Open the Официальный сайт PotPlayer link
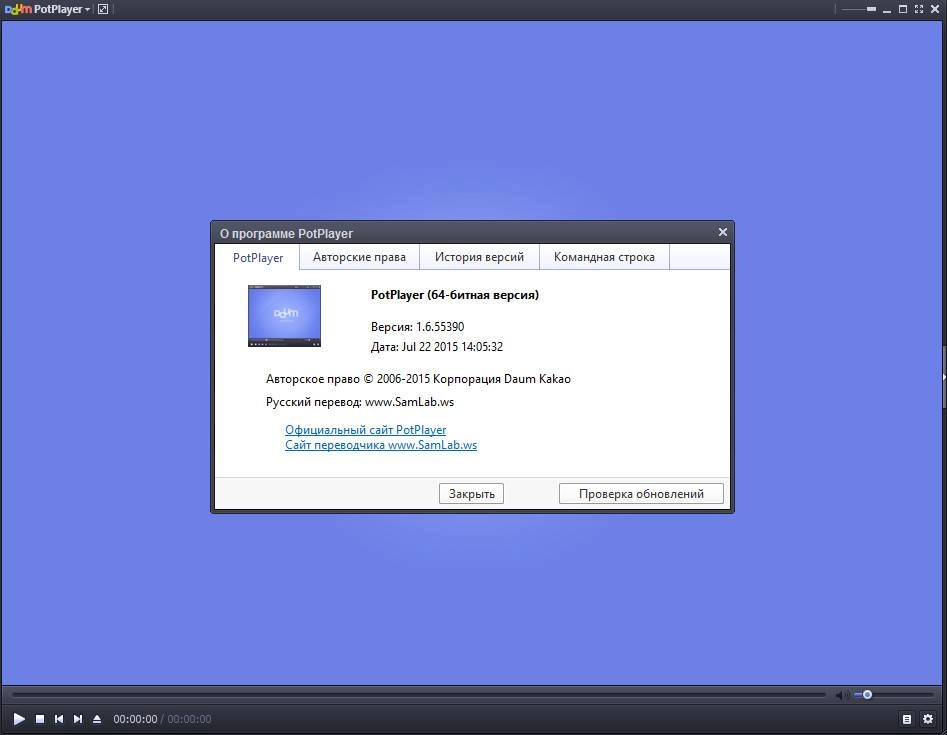Image resolution: width=947 pixels, height=735 pixels. 365,429
